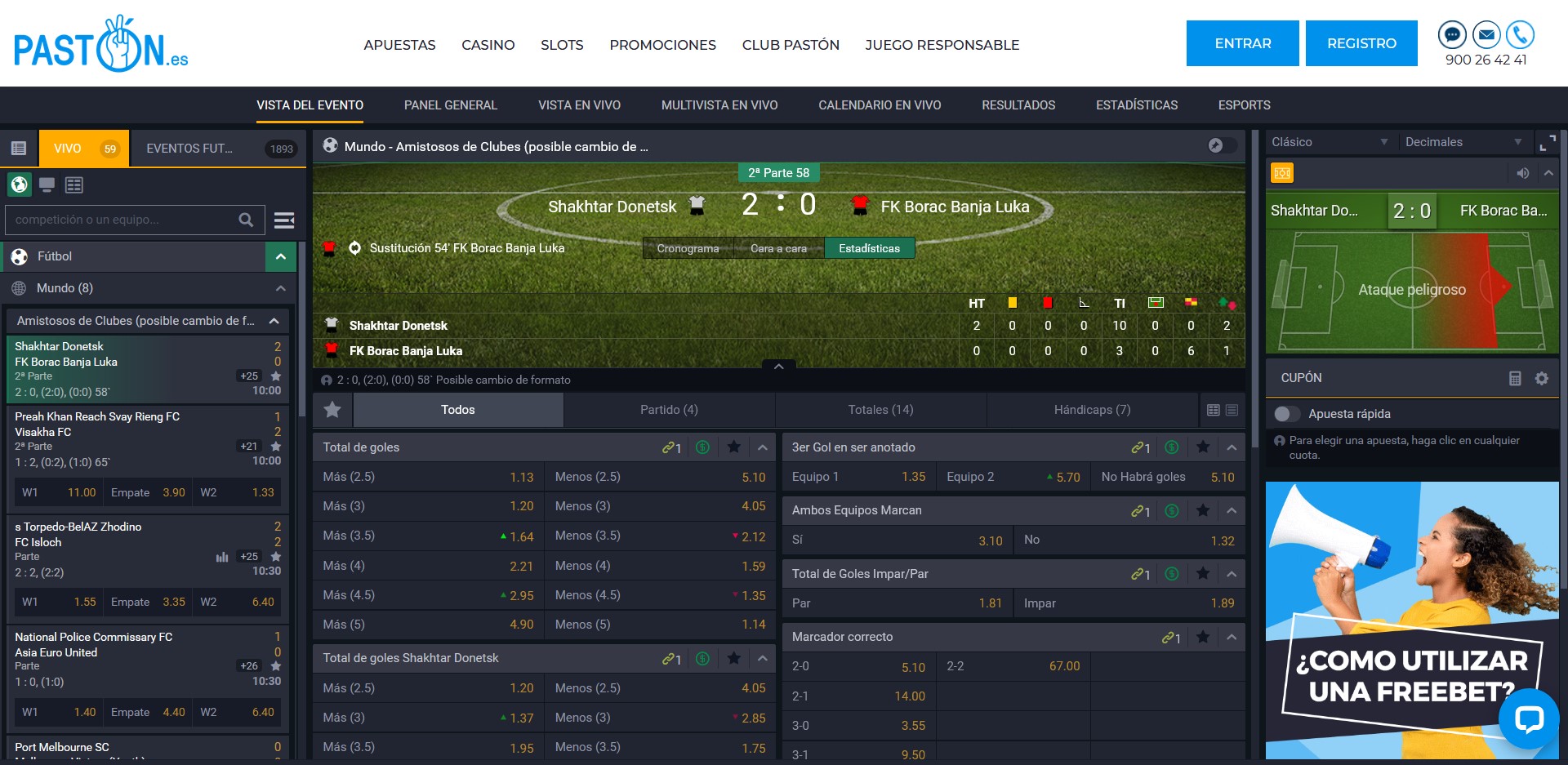Collapse Total de goles Shakhtar Donetsk market
This screenshot has height=765, width=1568.
[763, 658]
